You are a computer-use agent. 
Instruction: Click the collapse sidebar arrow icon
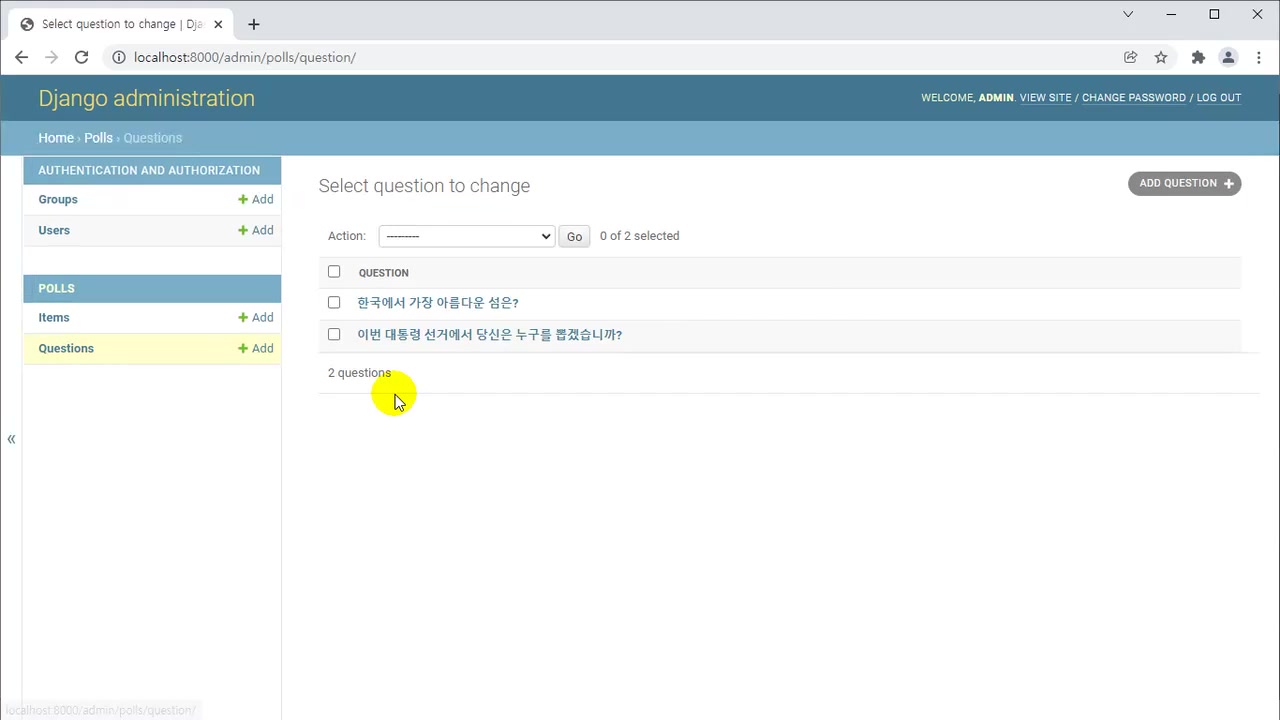(x=11, y=438)
